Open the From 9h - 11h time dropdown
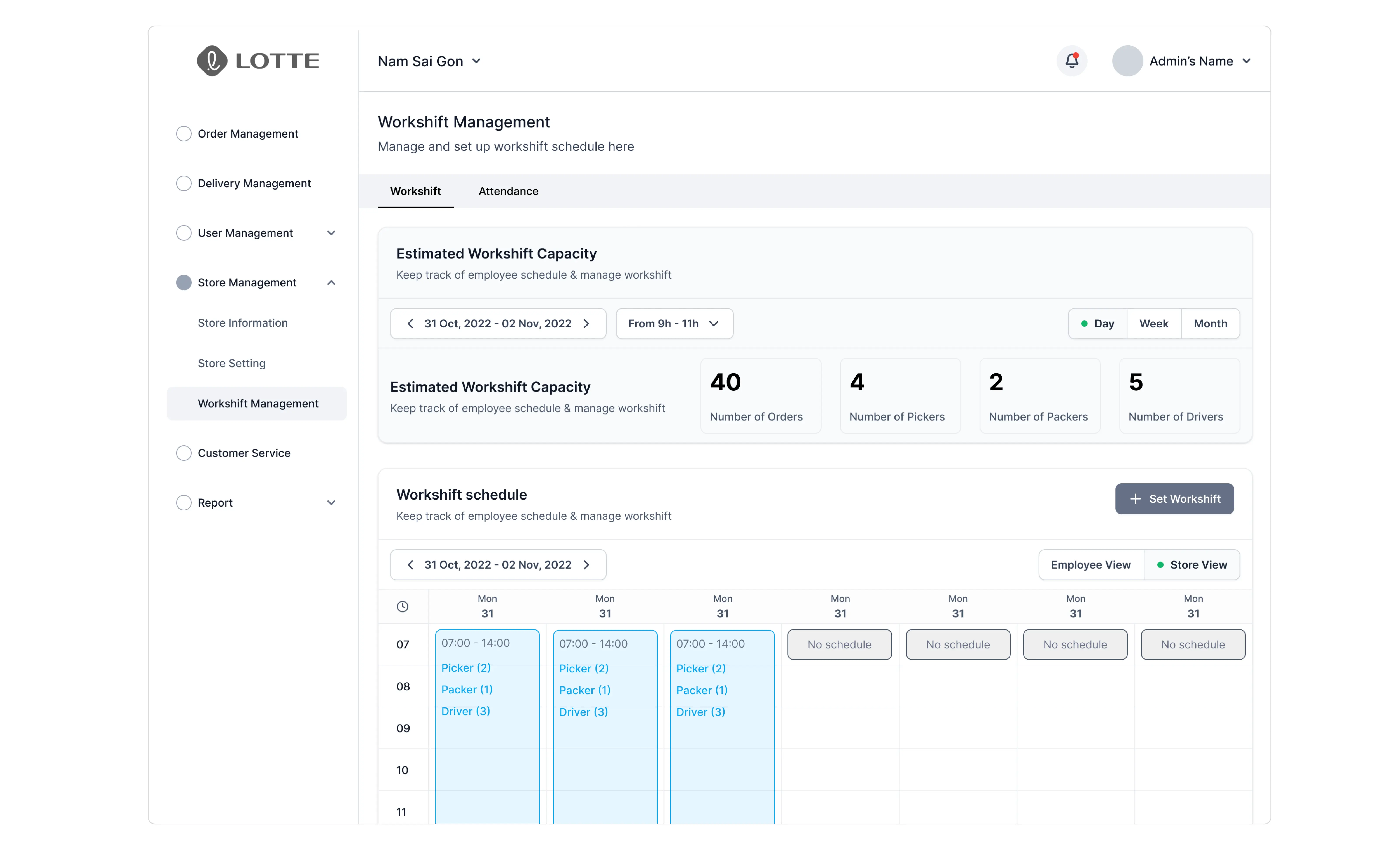Image resolution: width=1400 pixels, height=850 pixels. [x=674, y=324]
